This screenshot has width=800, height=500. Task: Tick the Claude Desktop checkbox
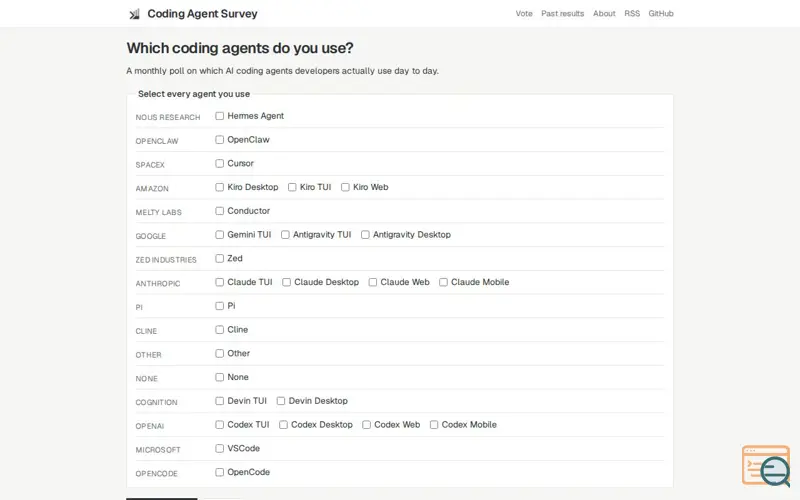(x=287, y=282)
